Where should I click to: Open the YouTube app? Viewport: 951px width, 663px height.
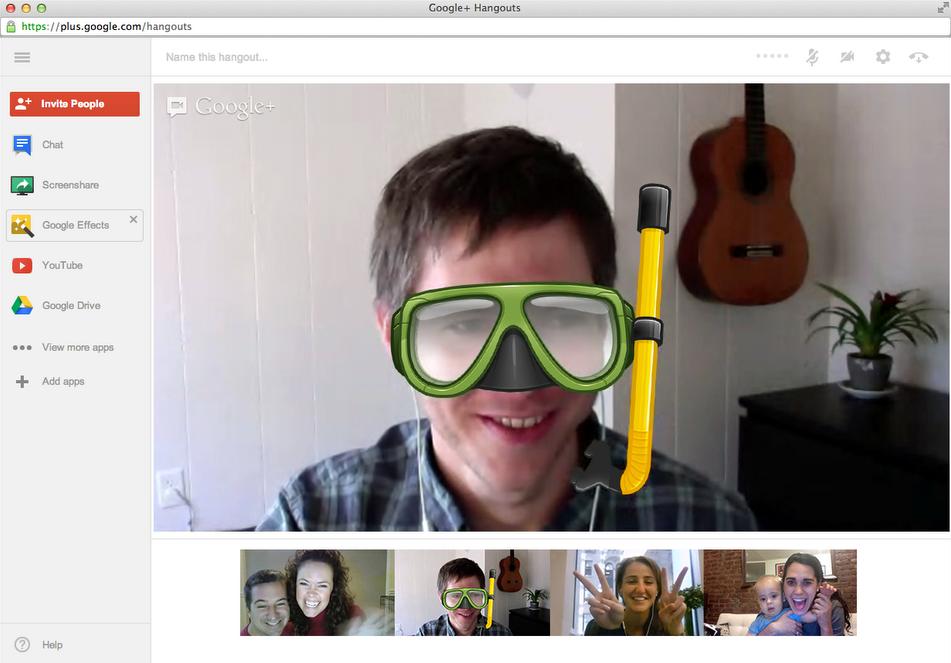click(x=61, y=265)
